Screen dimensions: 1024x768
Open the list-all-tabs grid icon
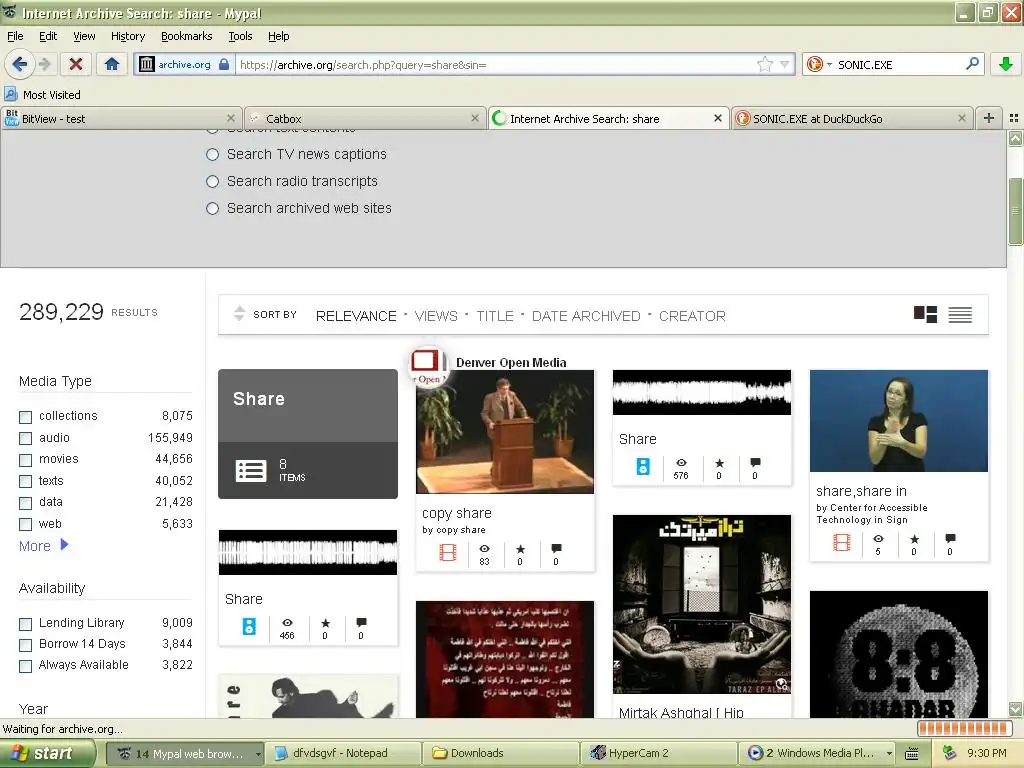[x=1014, y=118]
